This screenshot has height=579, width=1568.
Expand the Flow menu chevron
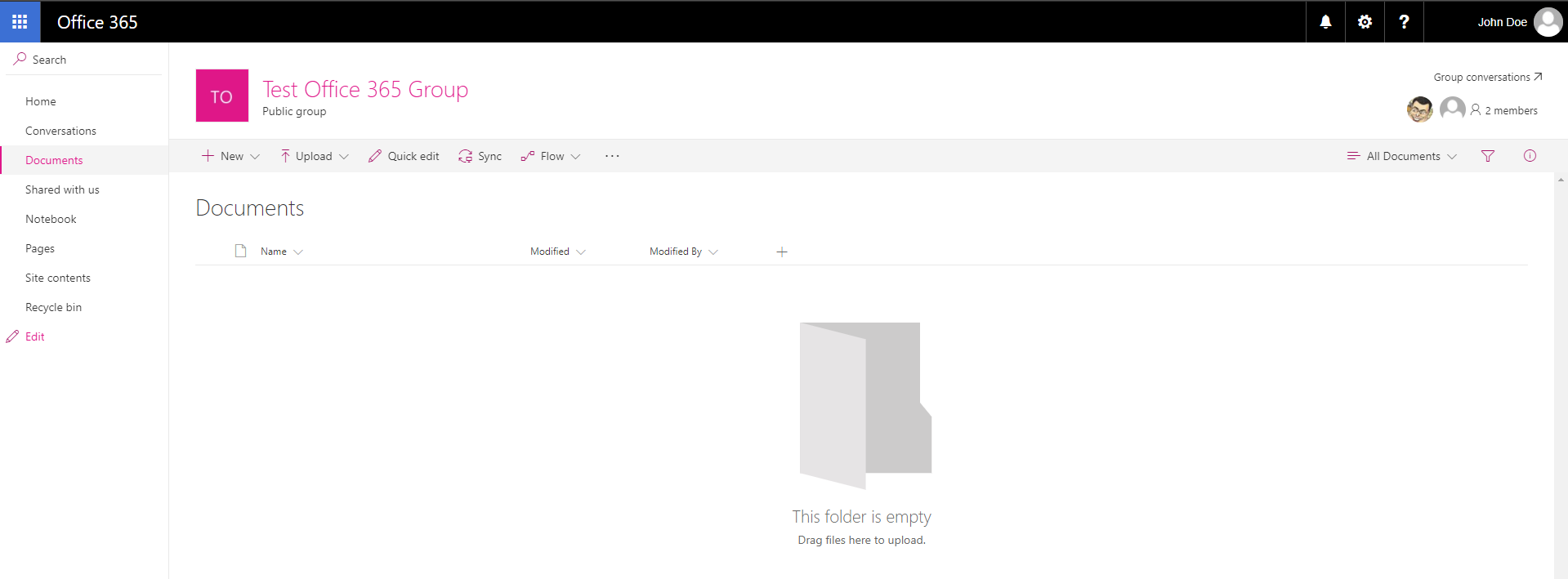click(576, 157)
